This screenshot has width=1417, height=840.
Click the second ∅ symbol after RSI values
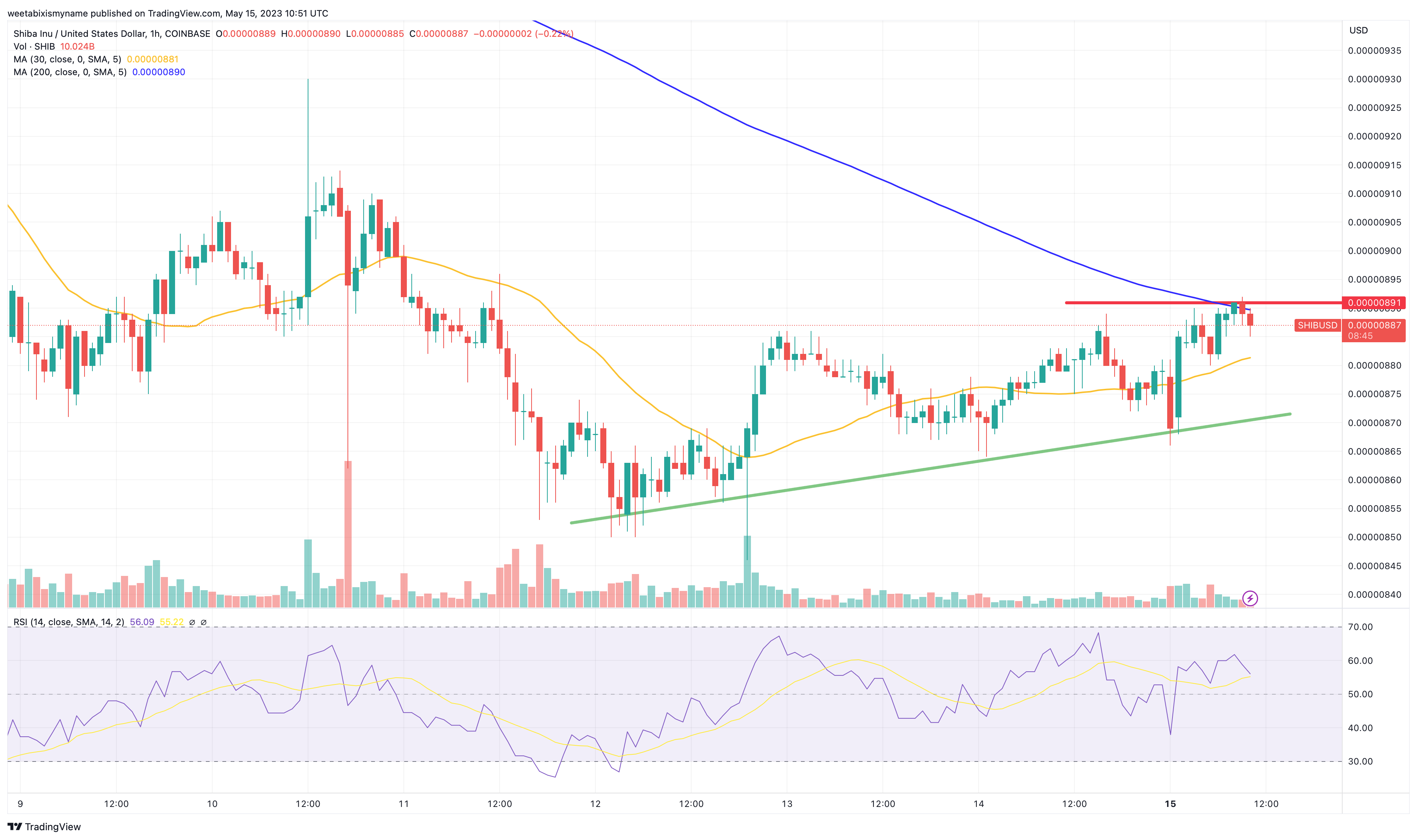204,622
